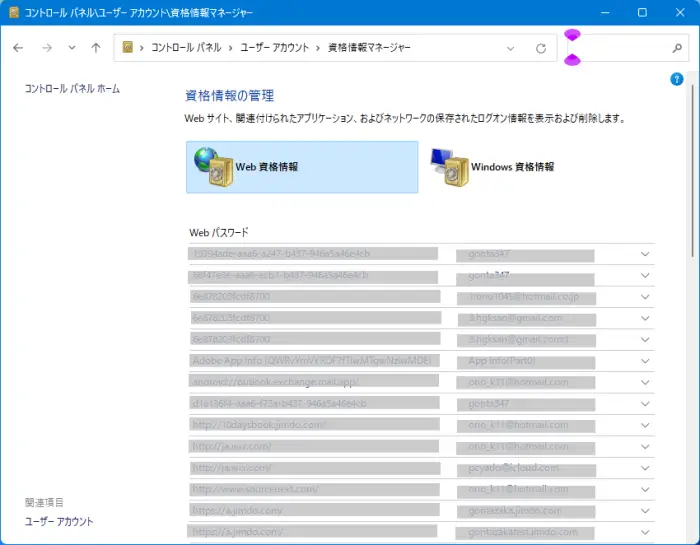Click the search magnifier icon
Screen dimensions: 700x545
click(x=677, y=48)
